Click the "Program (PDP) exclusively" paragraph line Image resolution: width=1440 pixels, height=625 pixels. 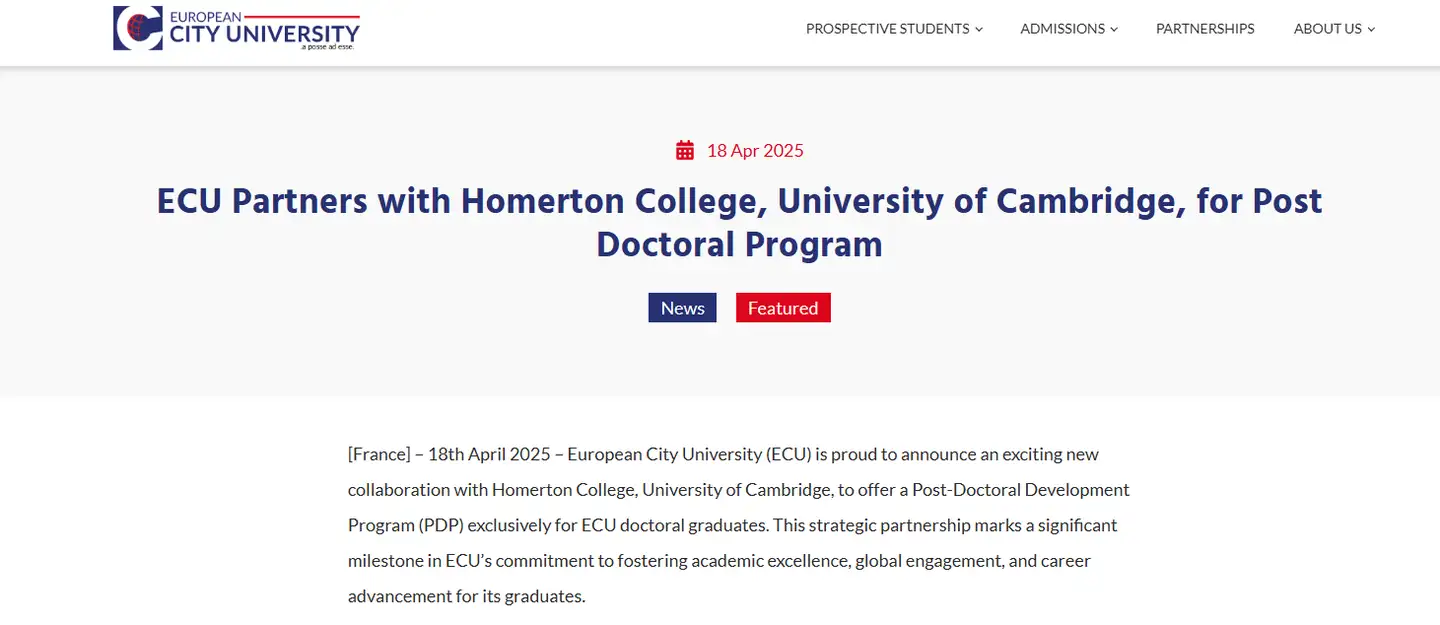click(733, 525)
